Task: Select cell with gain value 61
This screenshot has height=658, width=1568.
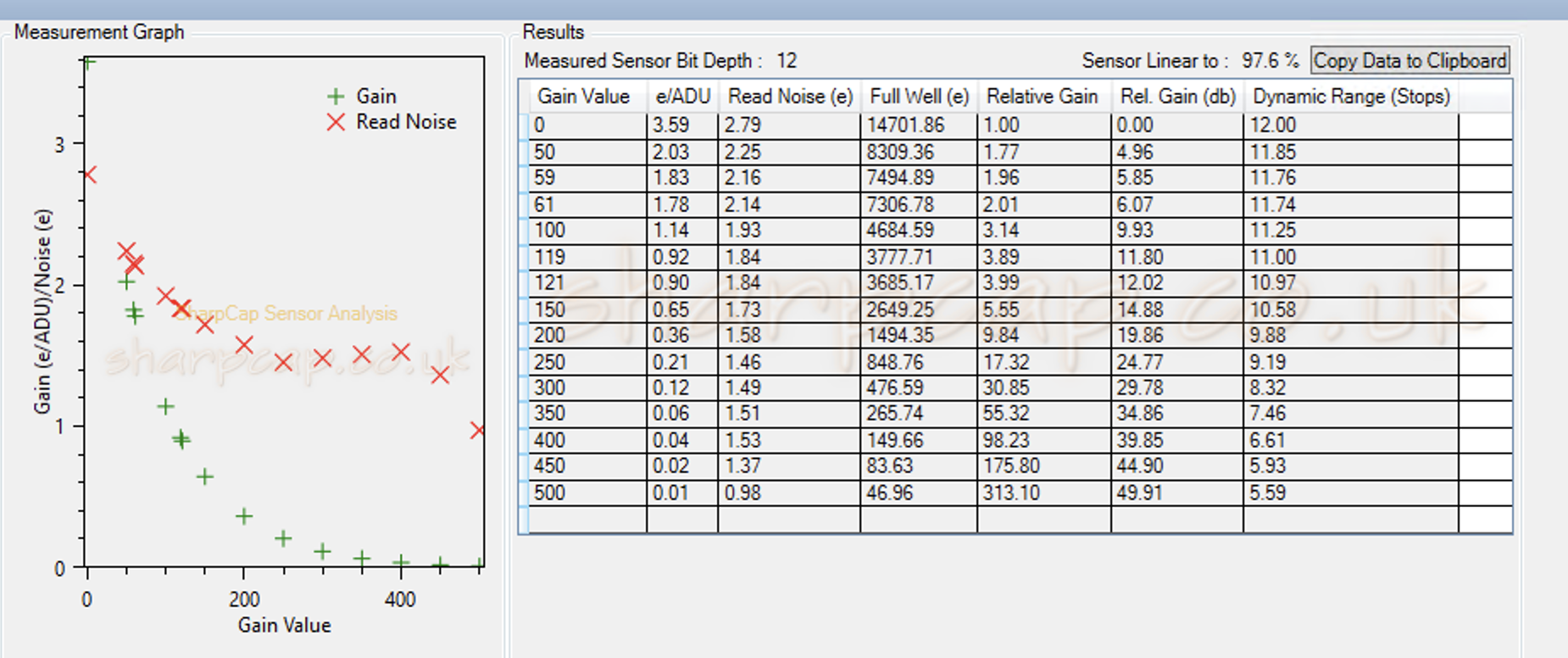Action: 587,205
